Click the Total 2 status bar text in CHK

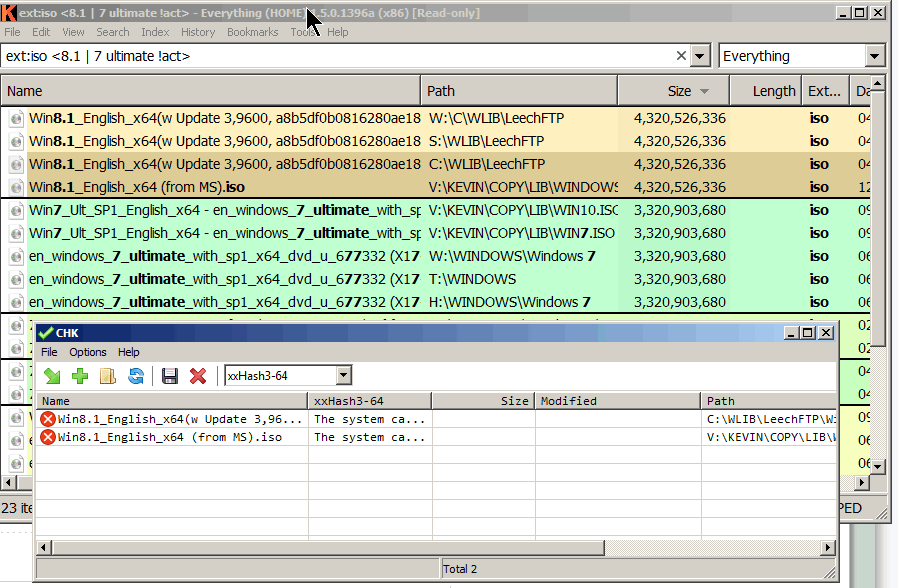pyautogui.click(x=460, y=569)
